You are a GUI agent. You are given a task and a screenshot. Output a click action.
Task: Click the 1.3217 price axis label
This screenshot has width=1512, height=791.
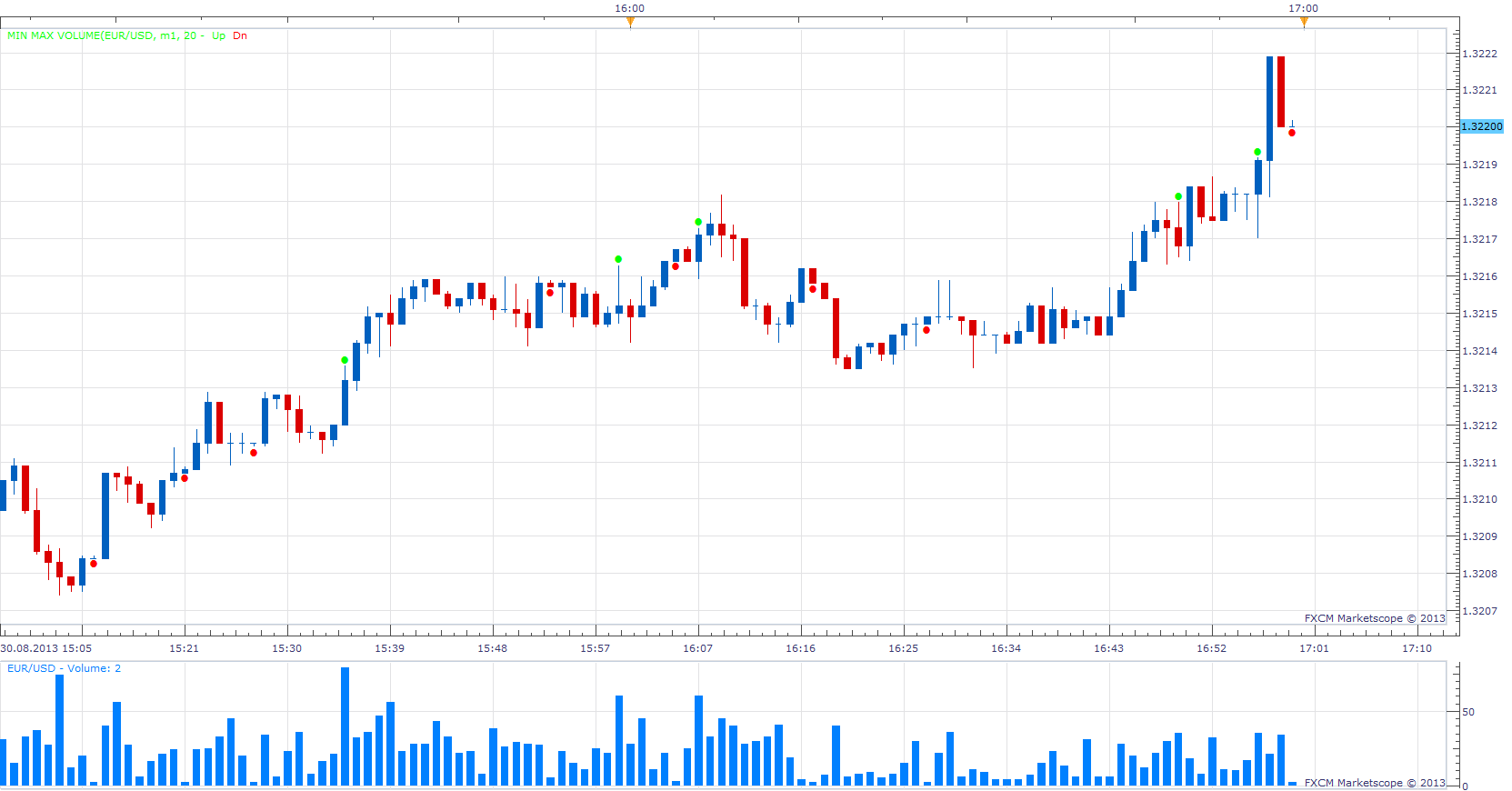[x=1479, y=239]
